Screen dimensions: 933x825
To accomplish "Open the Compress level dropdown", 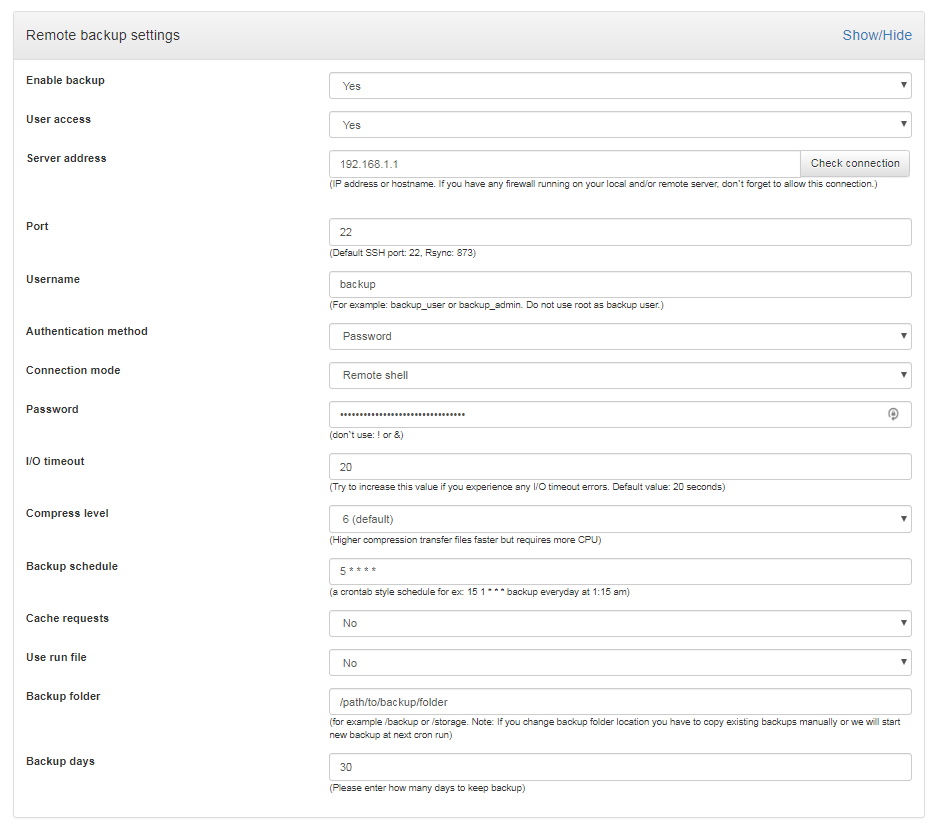I will [x=620, y=519].
